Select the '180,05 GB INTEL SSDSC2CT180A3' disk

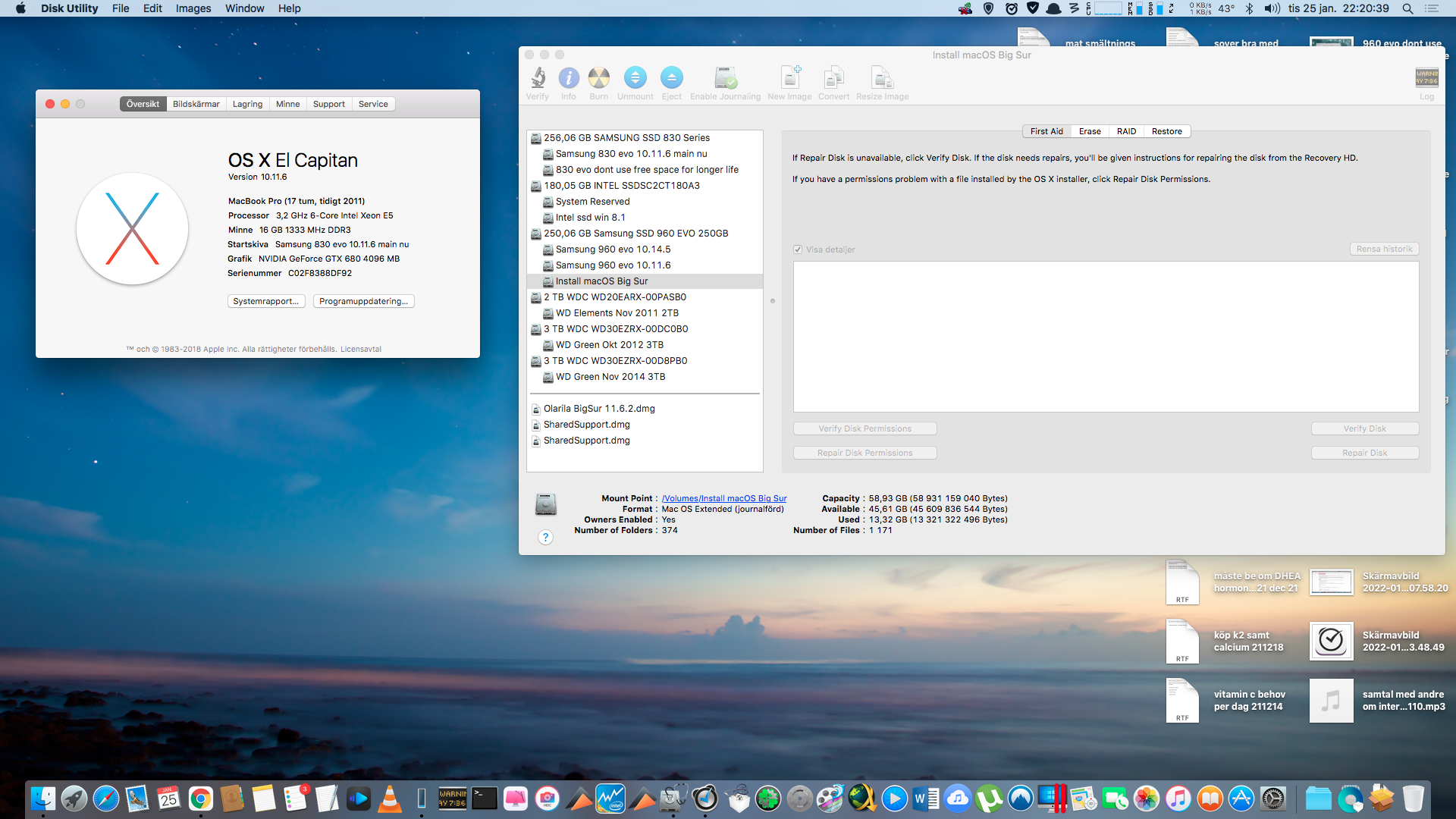coord(645,186)
